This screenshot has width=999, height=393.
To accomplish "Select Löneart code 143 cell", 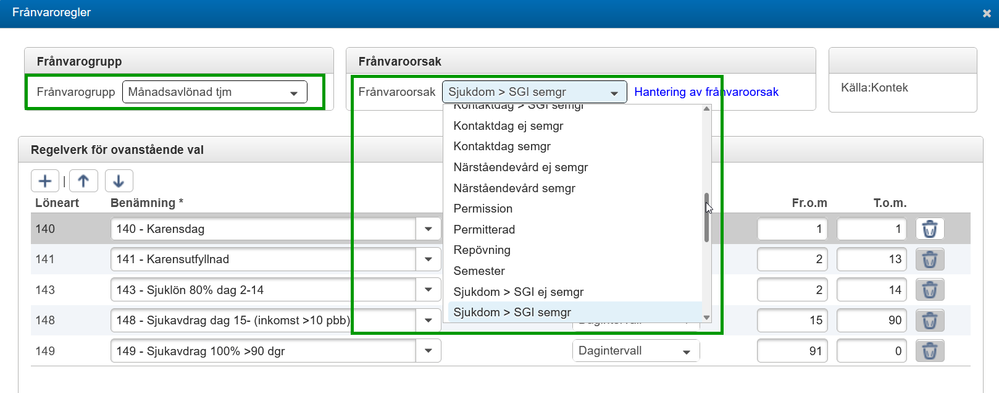I will (46, 290).
